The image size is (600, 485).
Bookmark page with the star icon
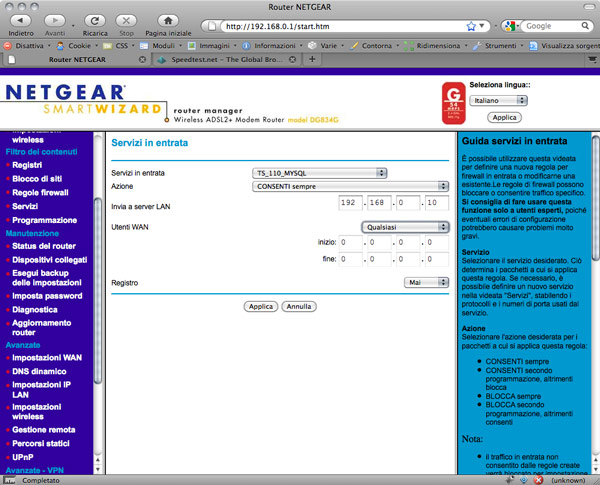pos(471,26)
